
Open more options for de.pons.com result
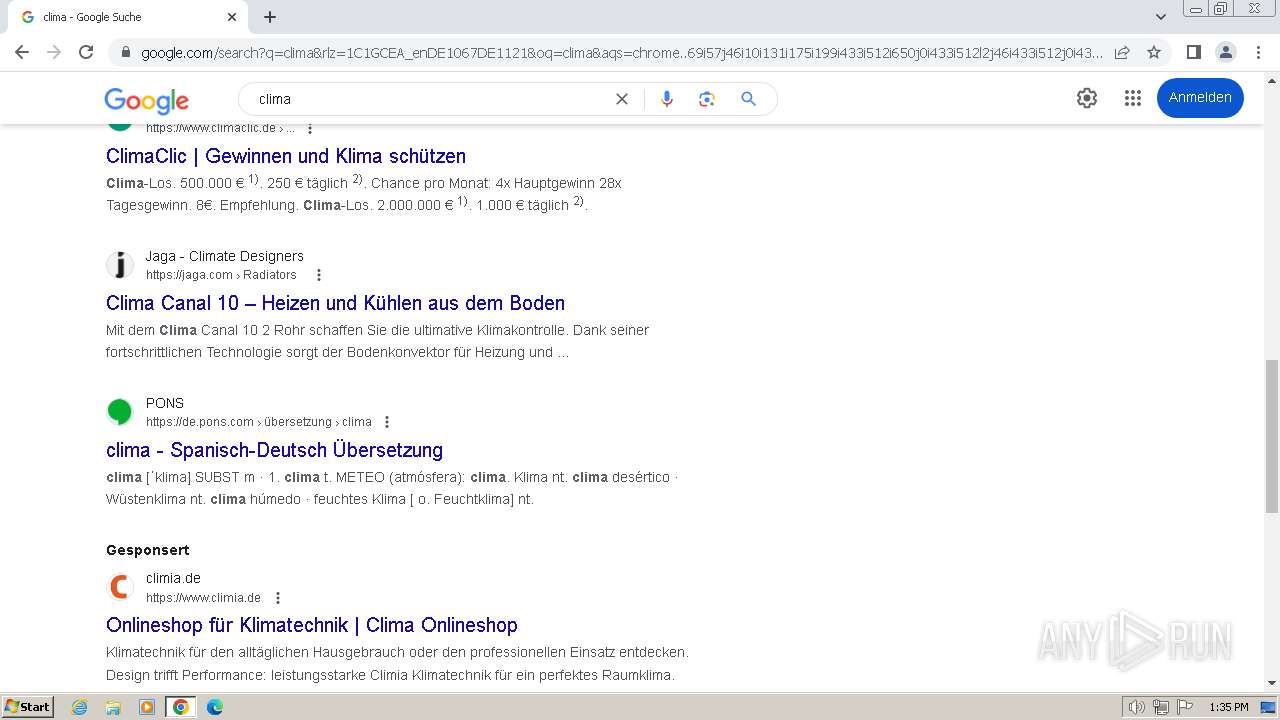point(387,422)
